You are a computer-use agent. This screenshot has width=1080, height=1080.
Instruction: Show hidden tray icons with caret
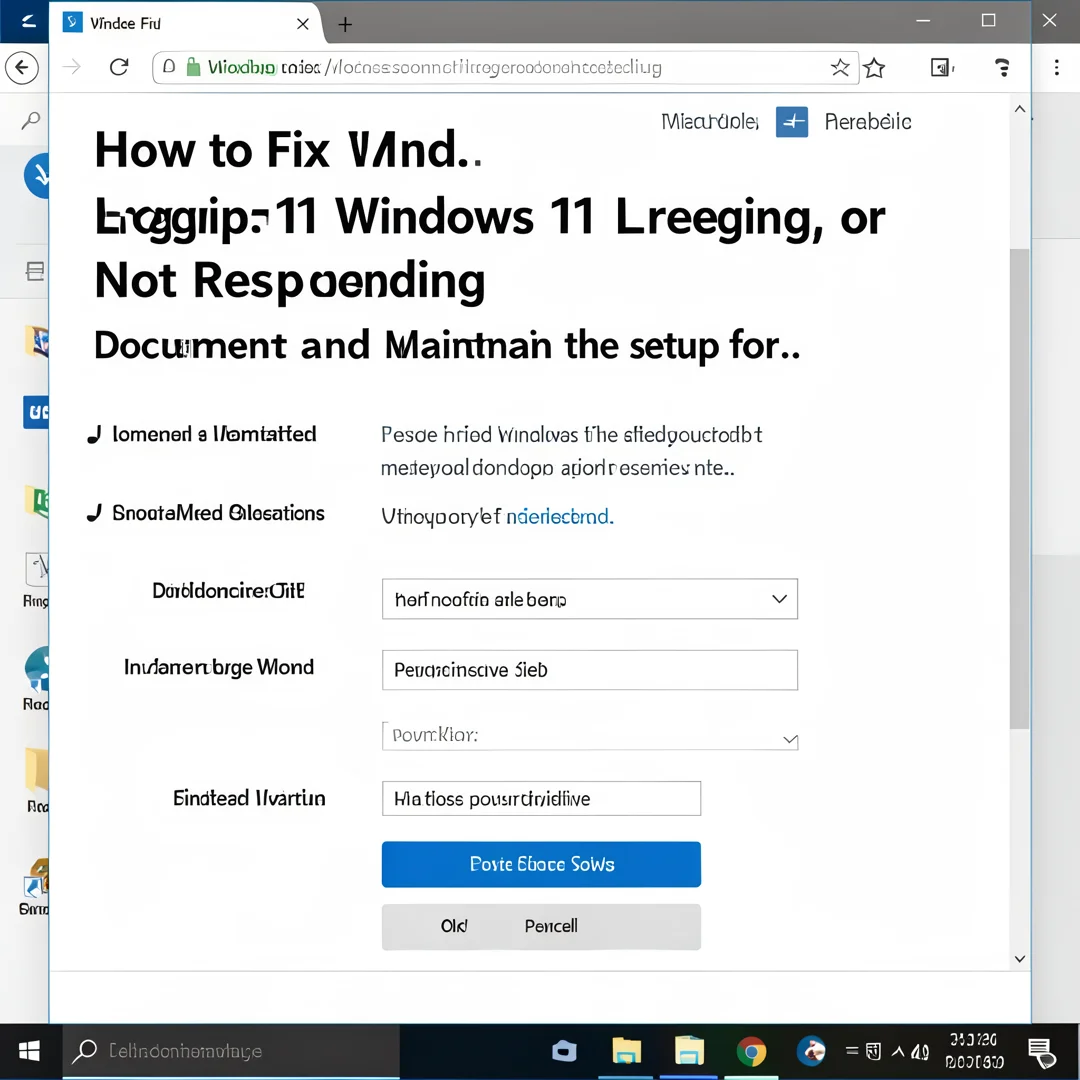coord(898,1052)
